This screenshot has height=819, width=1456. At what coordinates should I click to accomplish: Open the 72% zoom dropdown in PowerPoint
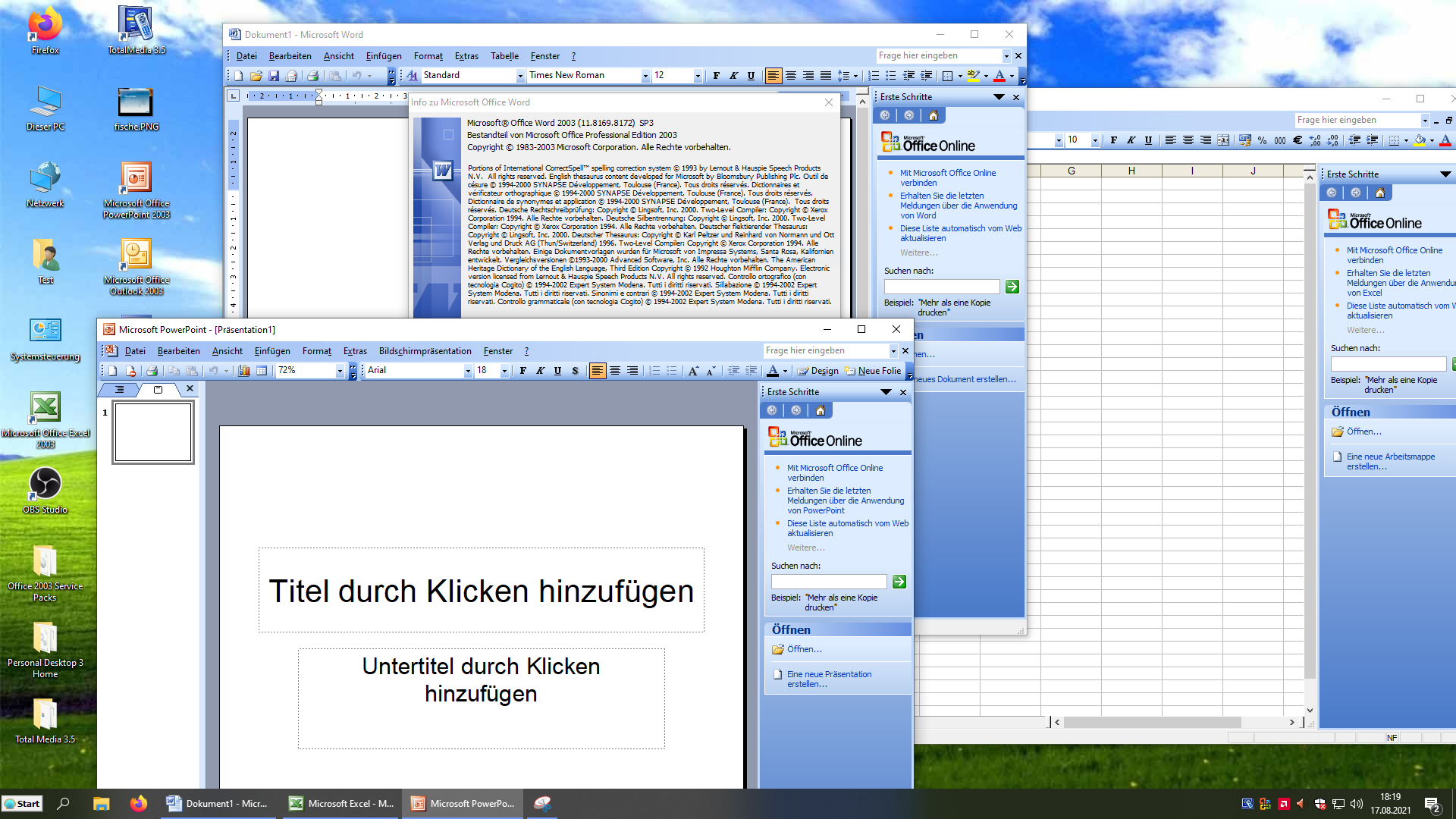click(x=340, y=371)
